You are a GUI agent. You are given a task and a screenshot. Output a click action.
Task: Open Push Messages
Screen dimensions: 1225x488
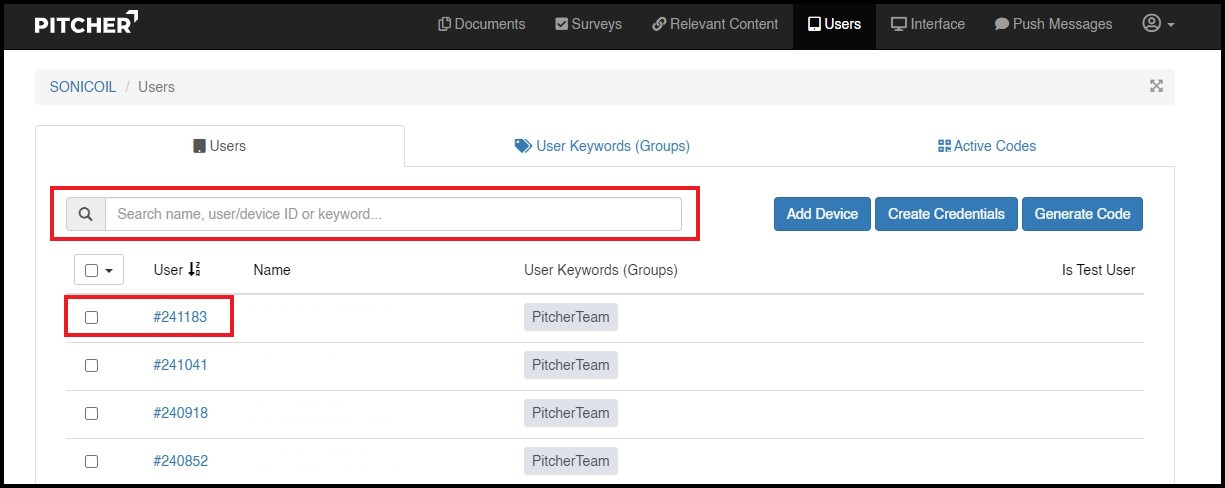click(x=1053, y=24)
